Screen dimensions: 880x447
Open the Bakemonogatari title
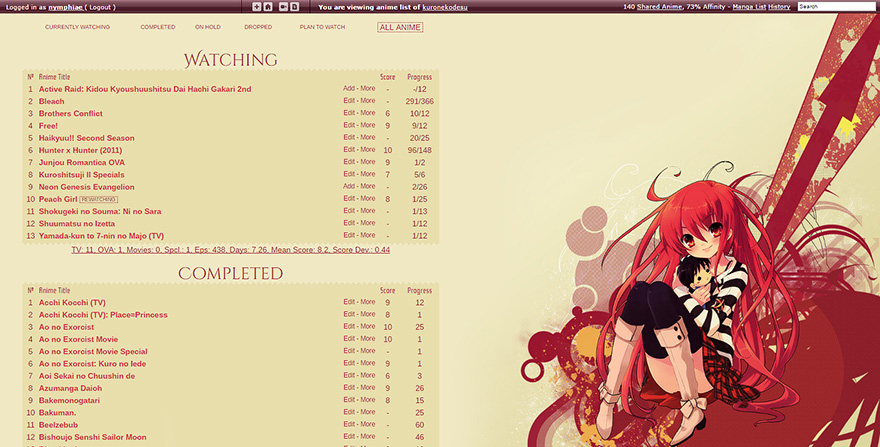(69, 400)
